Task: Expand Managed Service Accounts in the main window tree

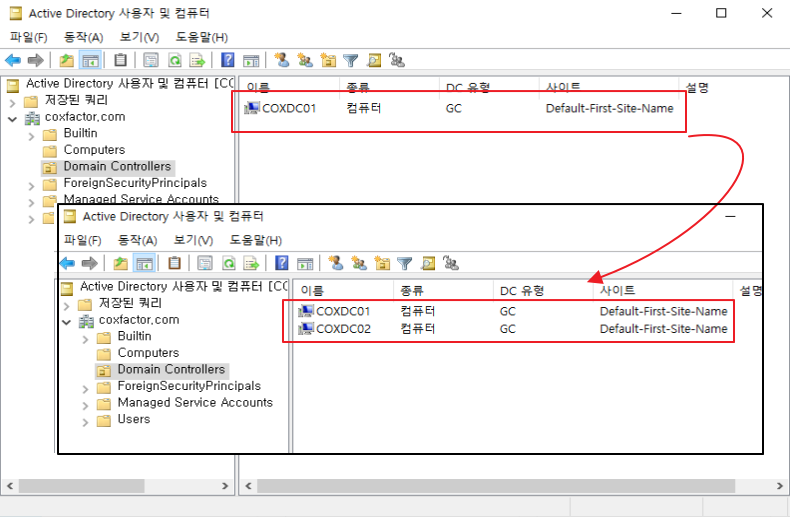Action: click(x=32, y=203)
